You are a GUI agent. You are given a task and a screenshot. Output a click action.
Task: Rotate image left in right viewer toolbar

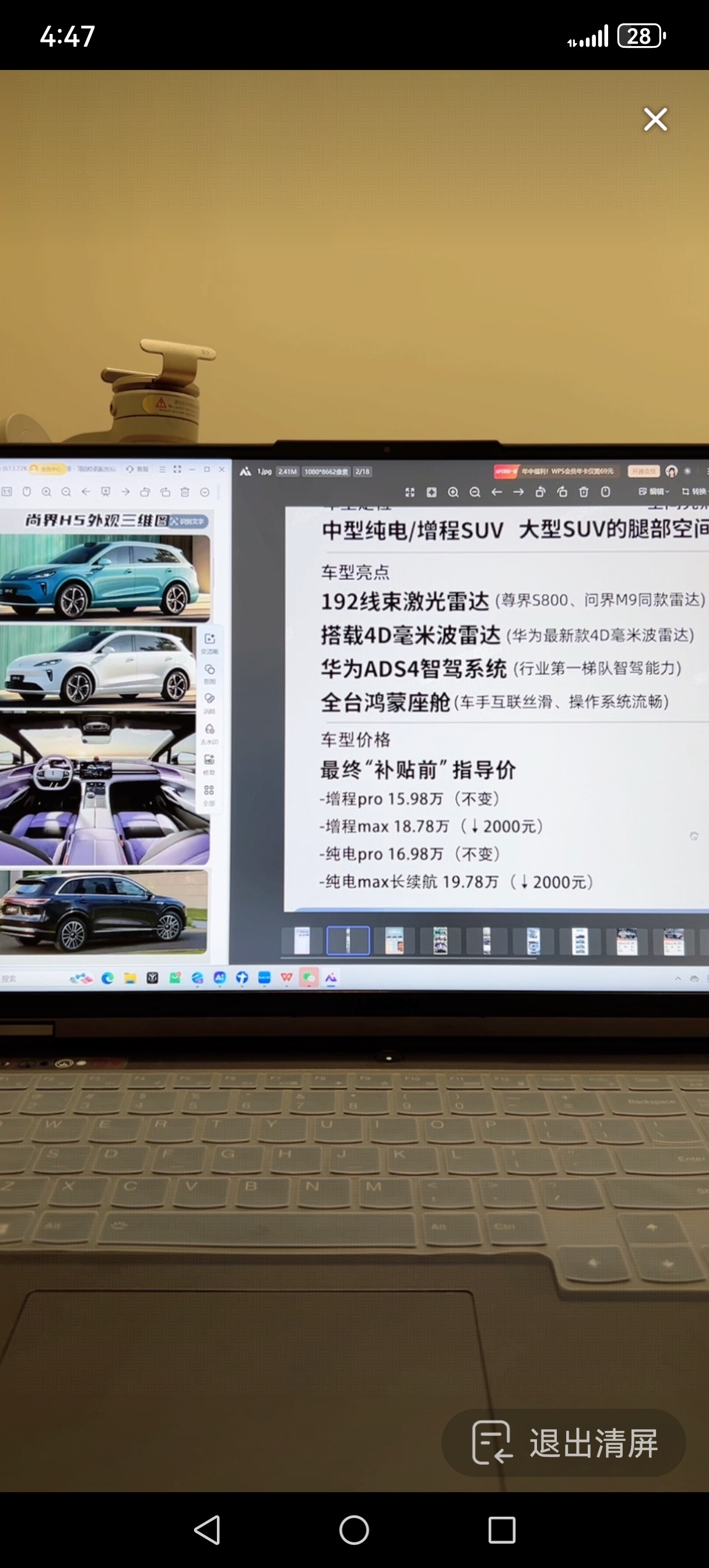(x=540, y=492)
